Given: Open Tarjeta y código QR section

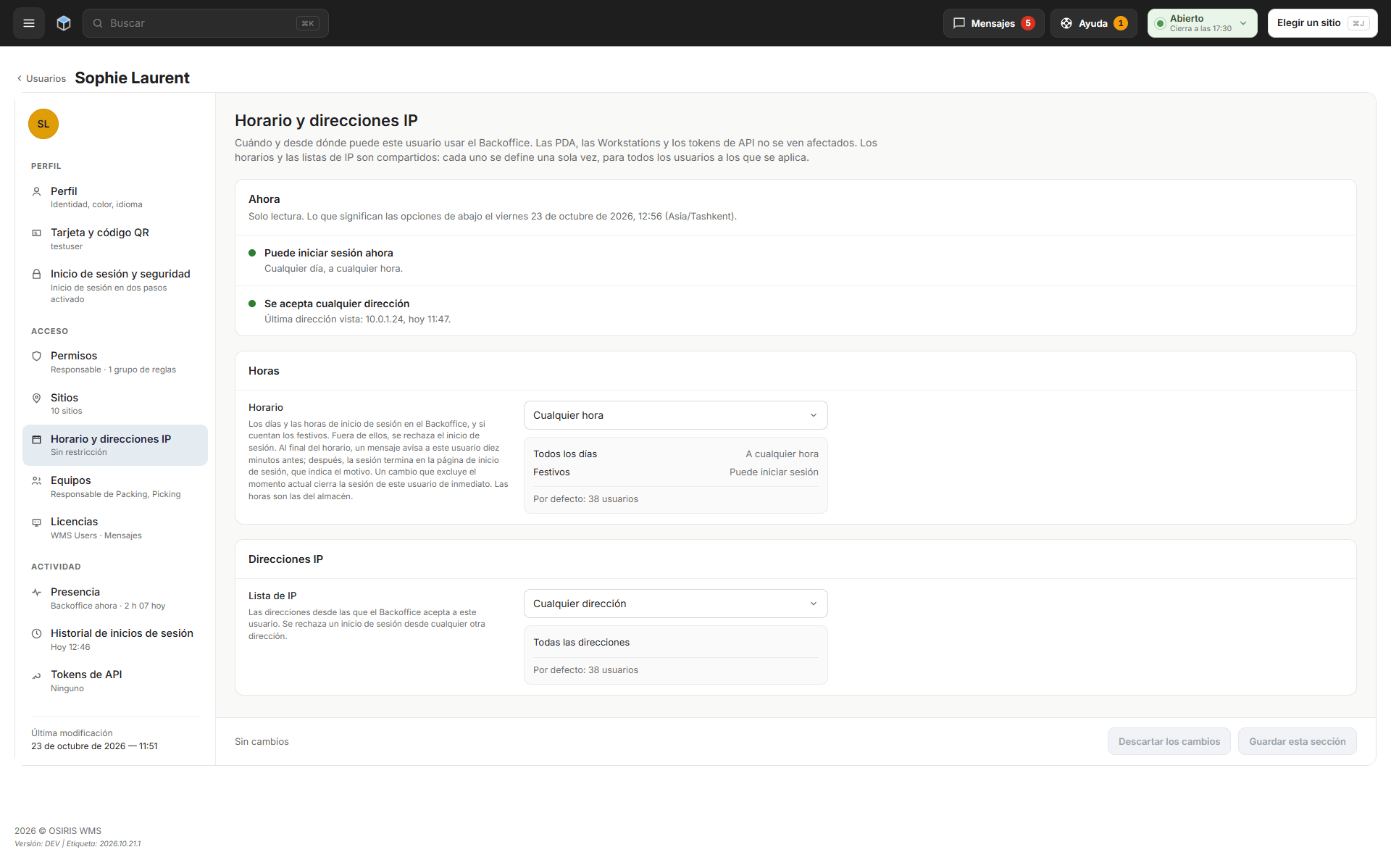Looking at the screenshot, I should point(115,239).
